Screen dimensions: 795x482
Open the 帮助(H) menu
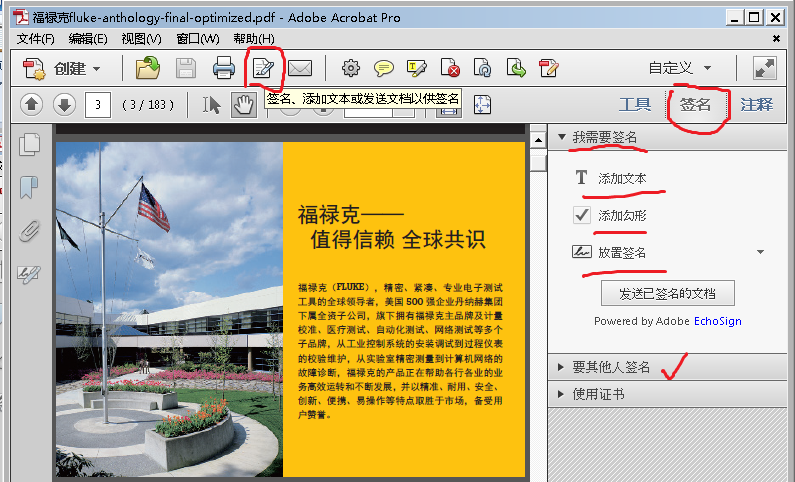pyautogui.click(x=254, y=39)
